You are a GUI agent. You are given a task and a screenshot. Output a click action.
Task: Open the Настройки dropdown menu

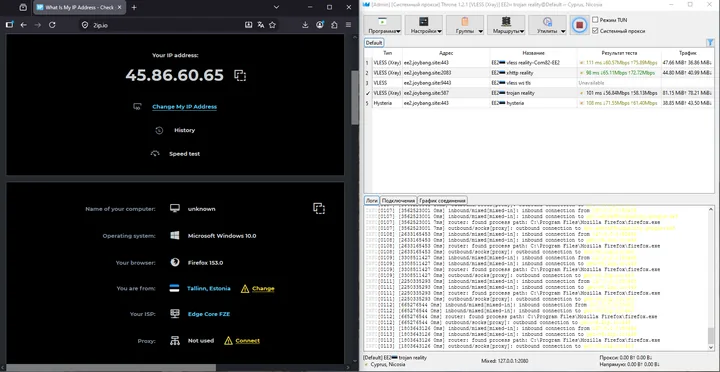click(424, 25)
